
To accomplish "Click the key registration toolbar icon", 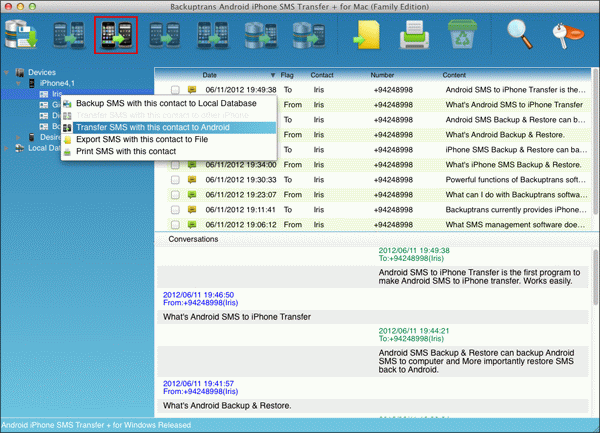I will (568, 36).
